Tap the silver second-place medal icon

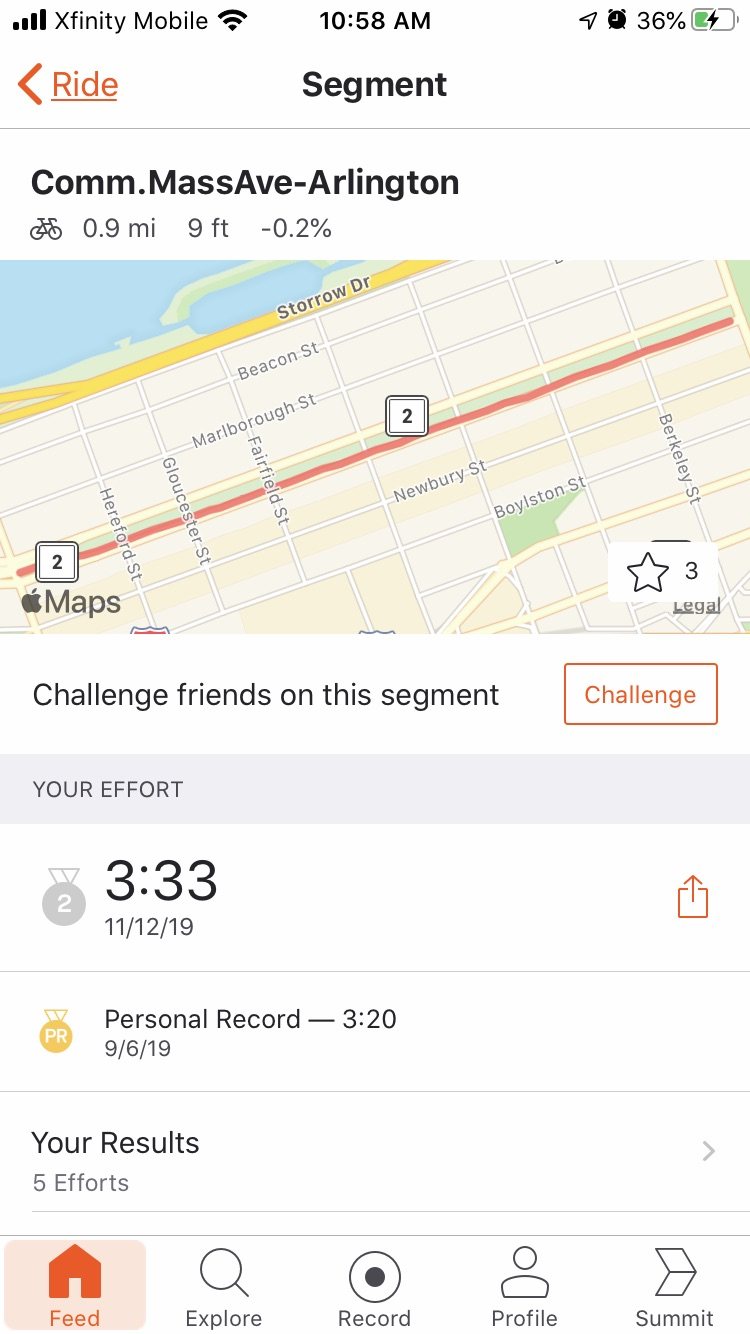coord(64,896)
